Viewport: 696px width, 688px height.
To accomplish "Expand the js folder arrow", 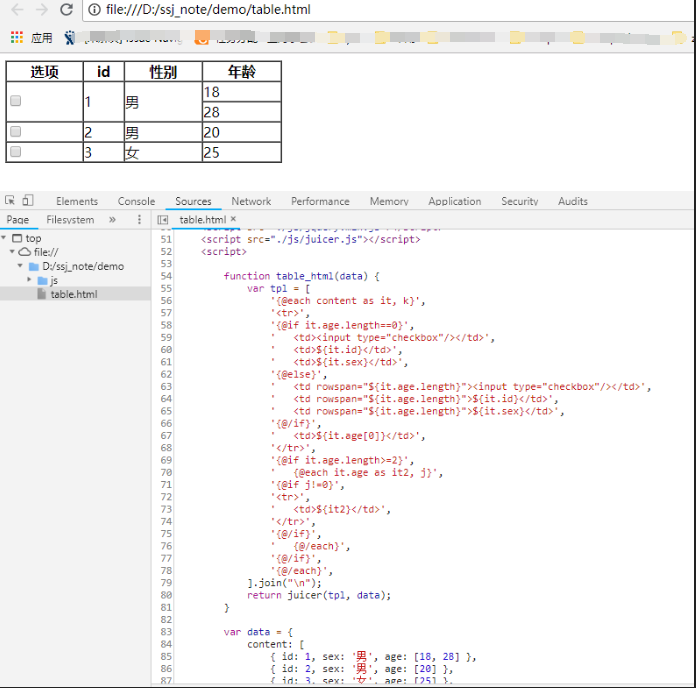I will tap(29, 280).
